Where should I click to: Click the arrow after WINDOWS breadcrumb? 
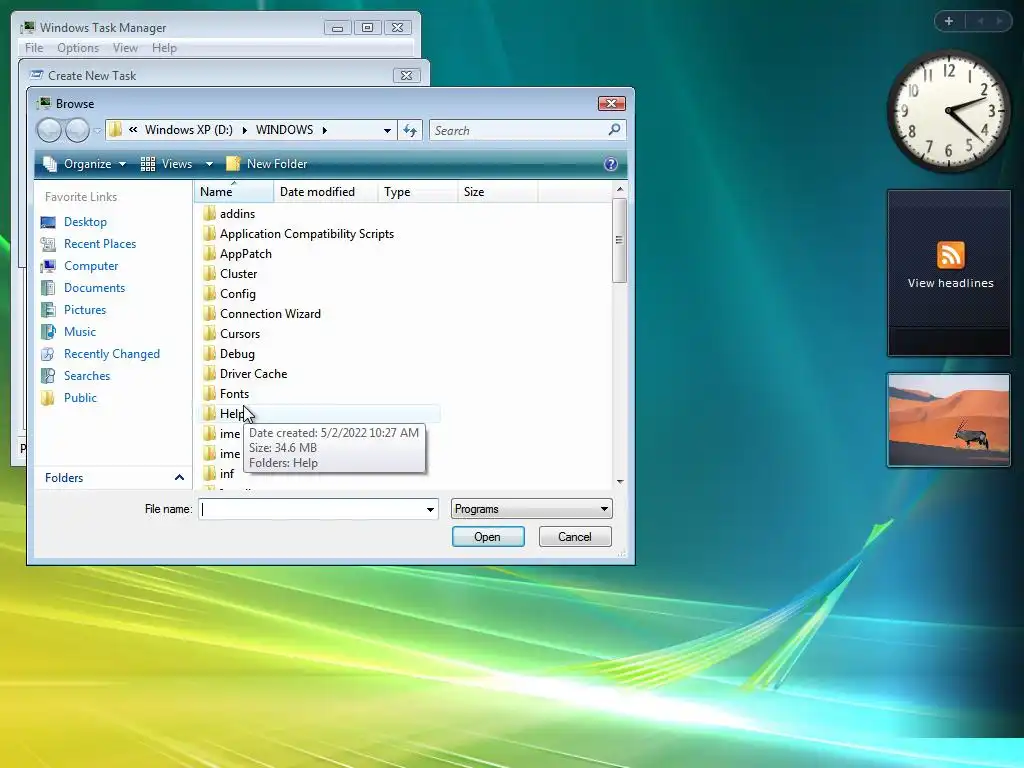click(325, 130)
